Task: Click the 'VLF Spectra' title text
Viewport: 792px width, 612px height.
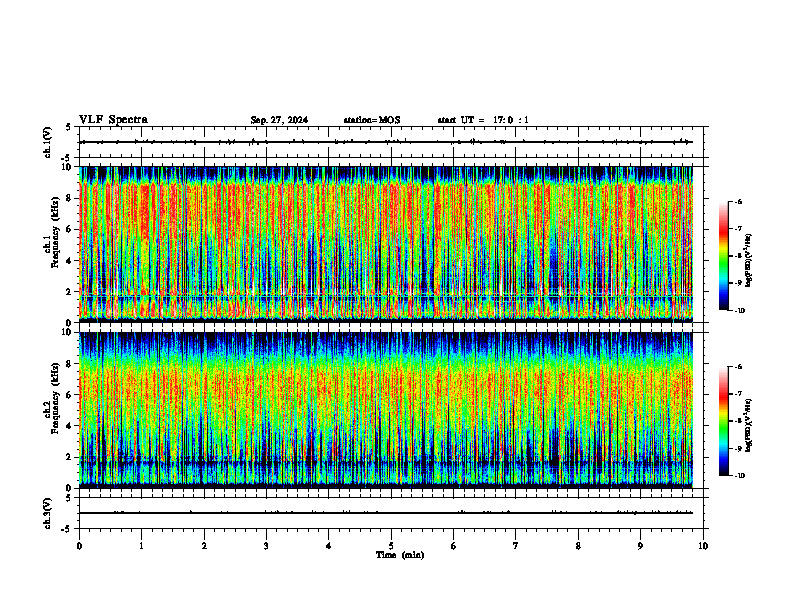Action: coord(113,120)
